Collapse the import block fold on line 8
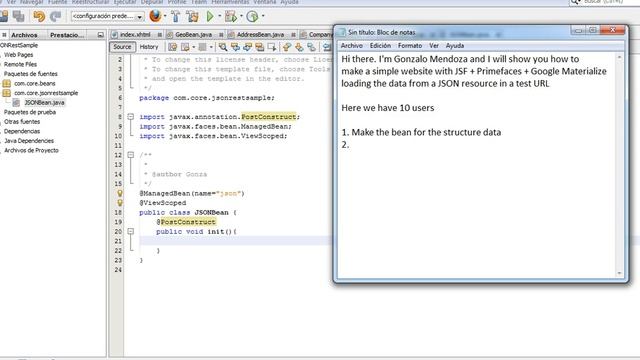640x360 pixels. click(131, 117)
